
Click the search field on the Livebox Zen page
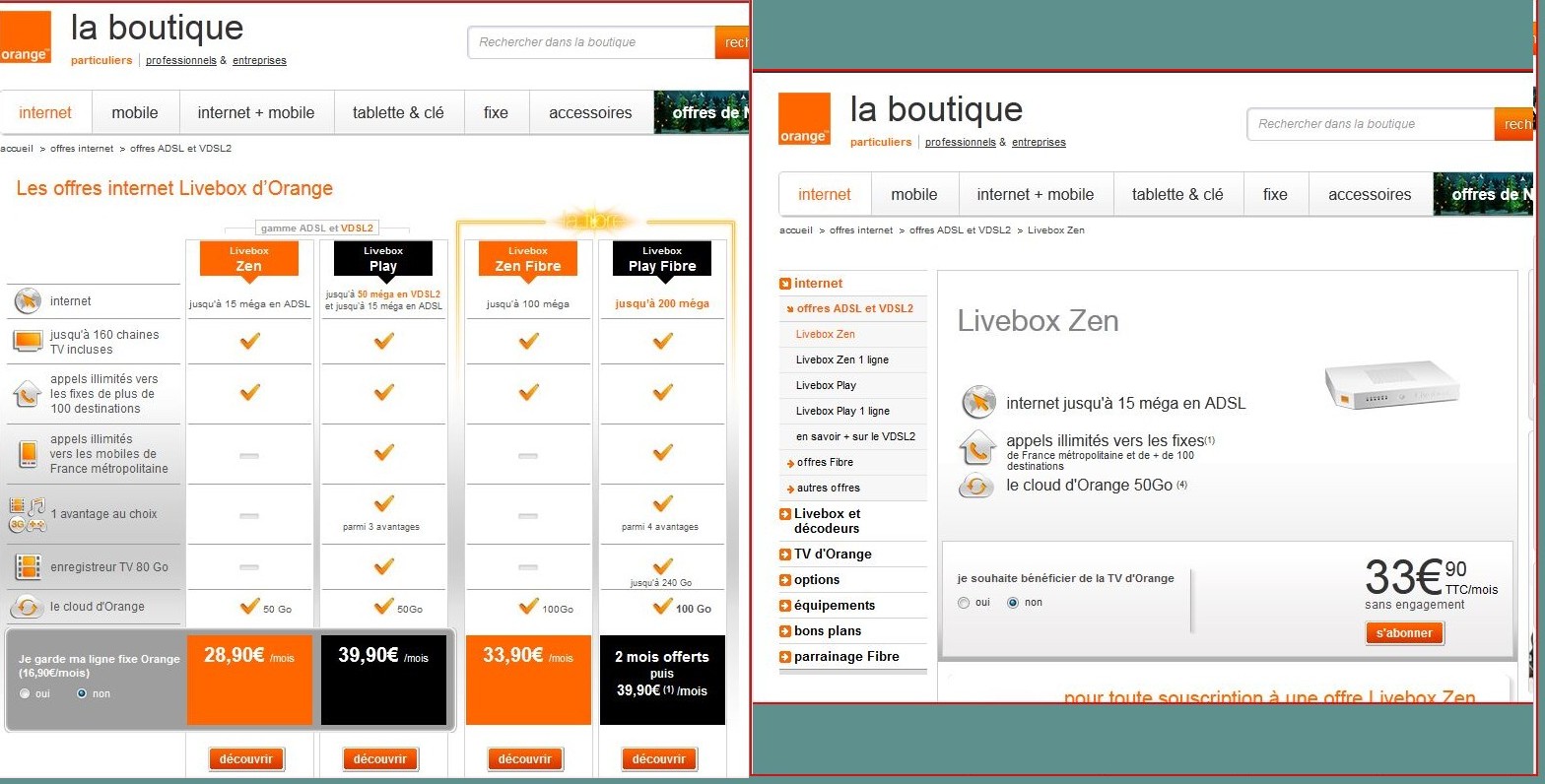(1370, 124)
